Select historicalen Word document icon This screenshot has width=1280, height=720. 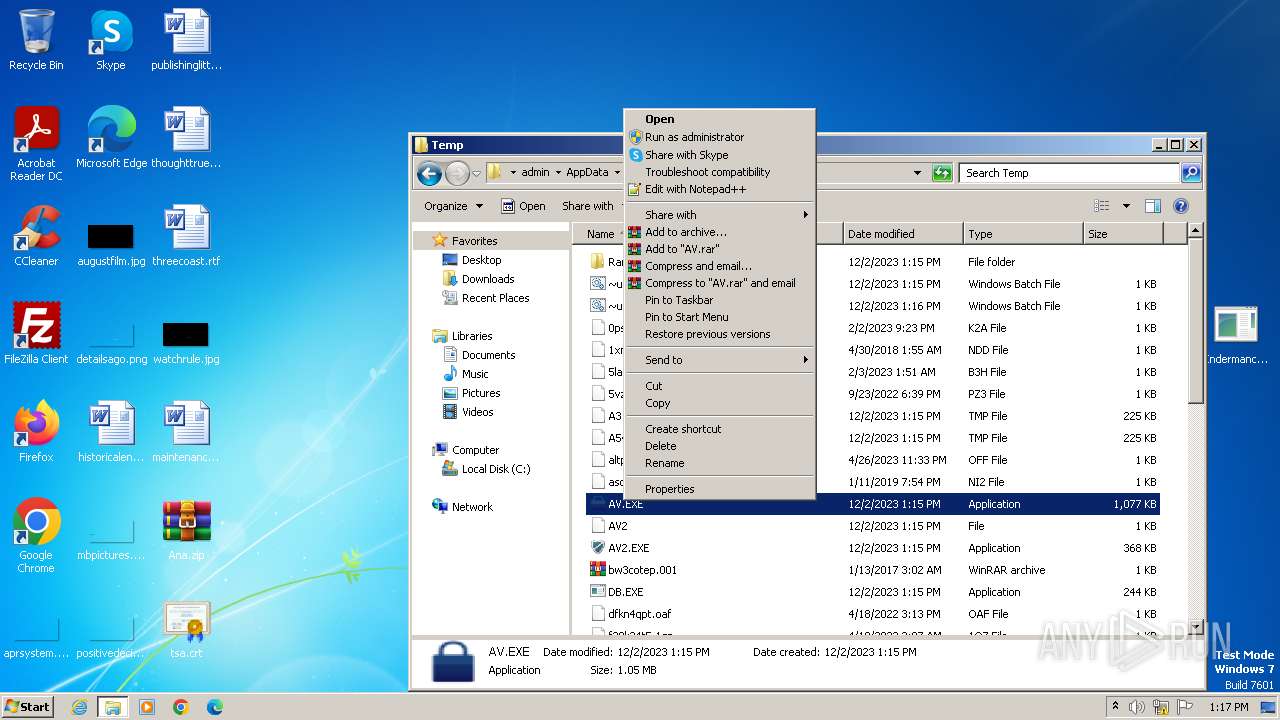[x=111, y=432]
